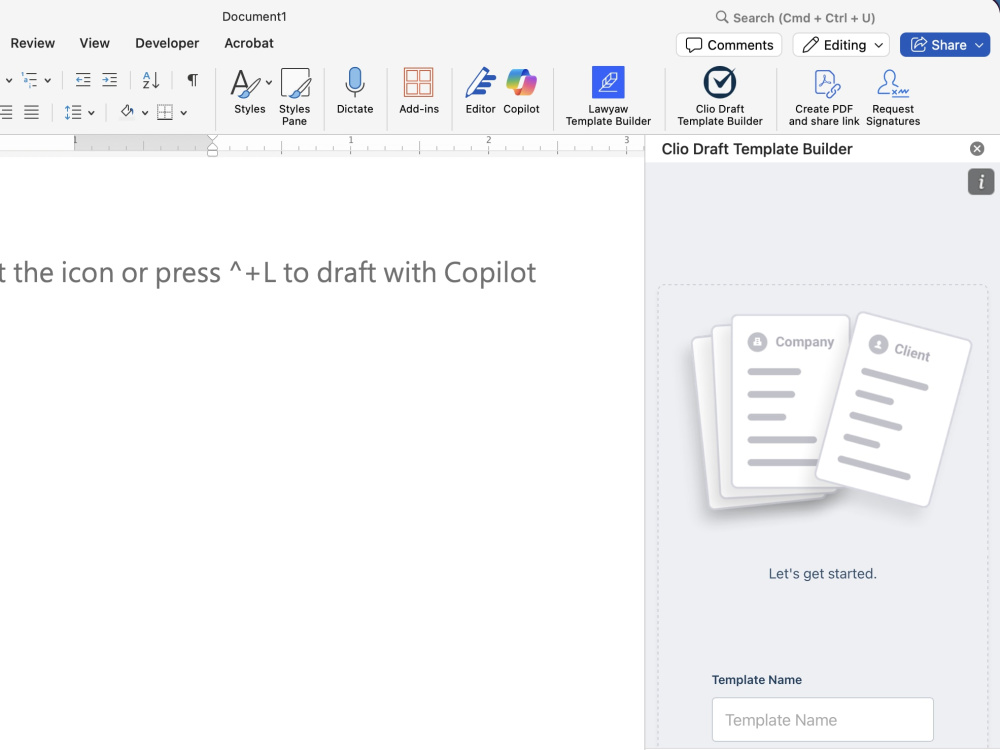This screenshot has height=750, width=1000.
Task: Expand line spacing dropdown arrow
Action: coord(91,113)
